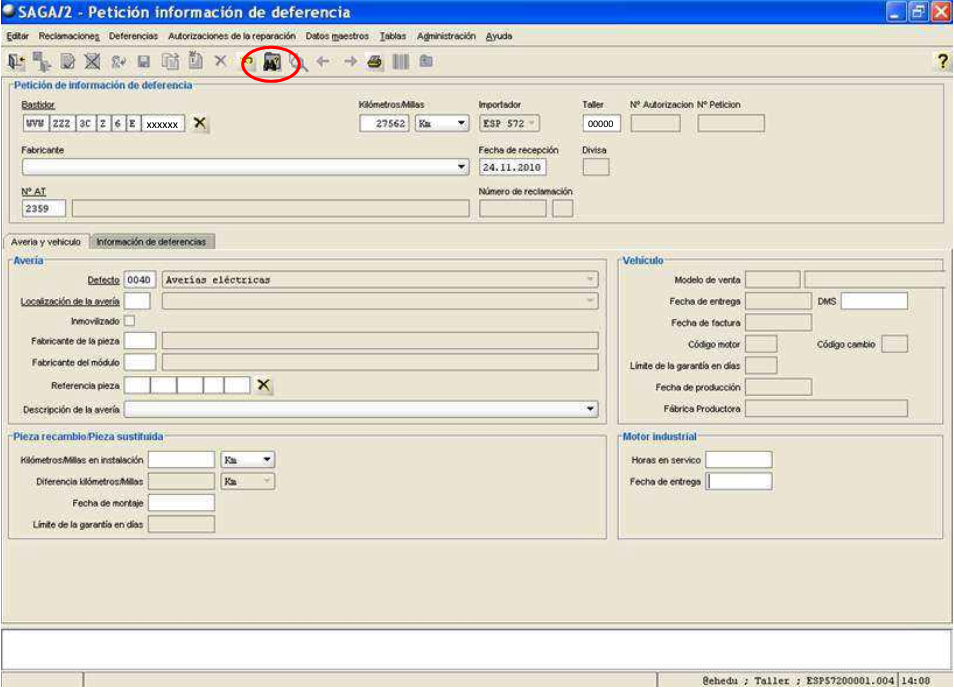
Task: Click Bastidor segment showing xxxxxx
Action: pos(162,124)
